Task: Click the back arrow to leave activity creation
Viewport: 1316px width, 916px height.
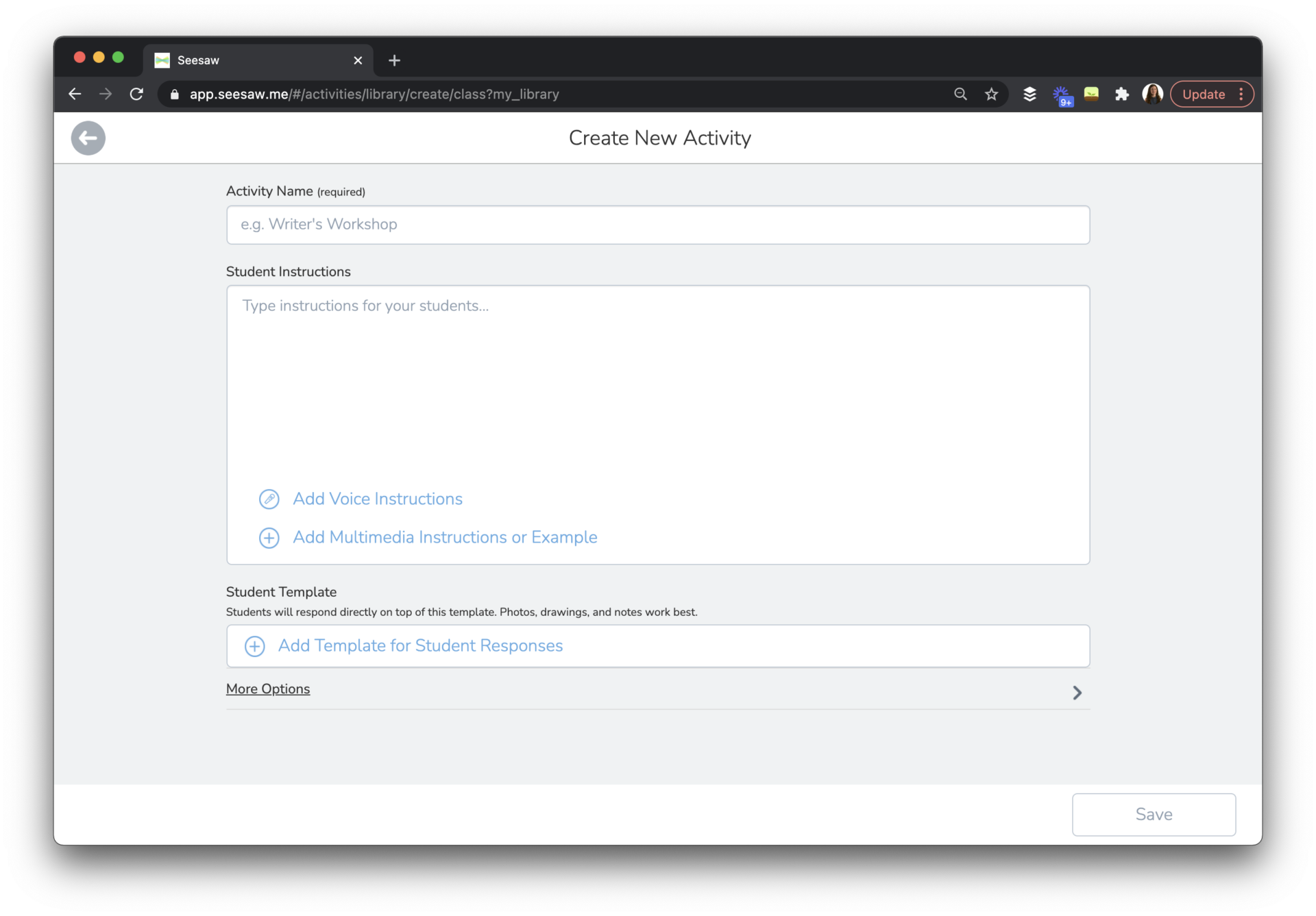Action: pyautogui.click(x=88, y=138)
